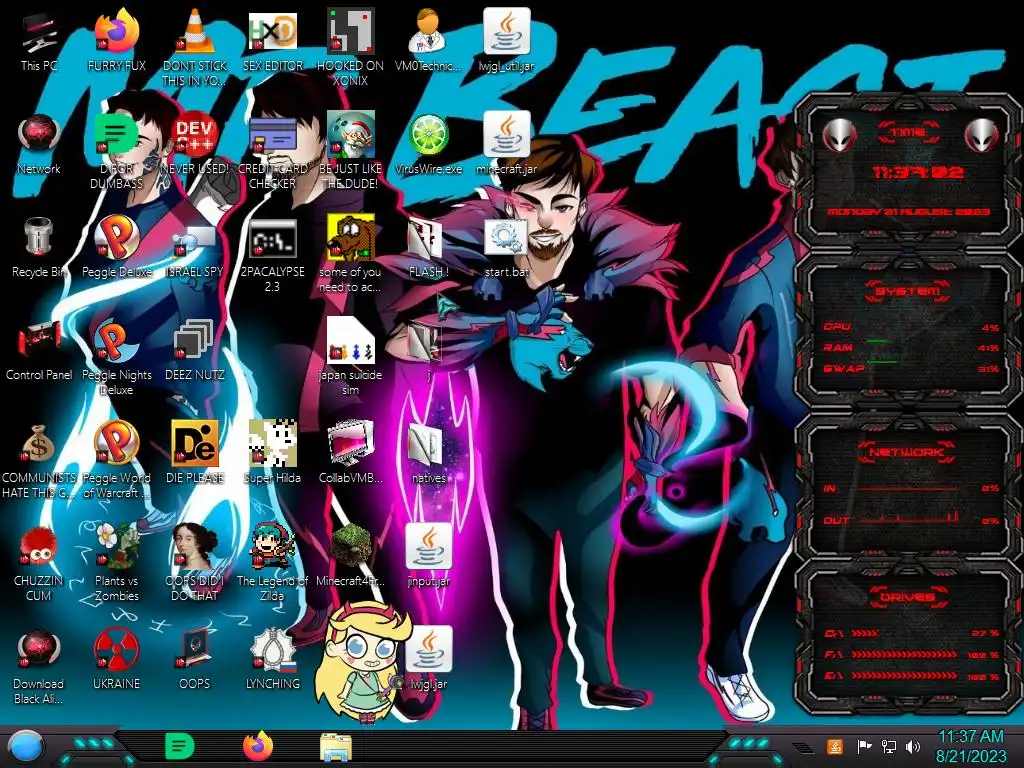
Task: Click the SYSTEM header on the gadget
Action: pos(907,291)
